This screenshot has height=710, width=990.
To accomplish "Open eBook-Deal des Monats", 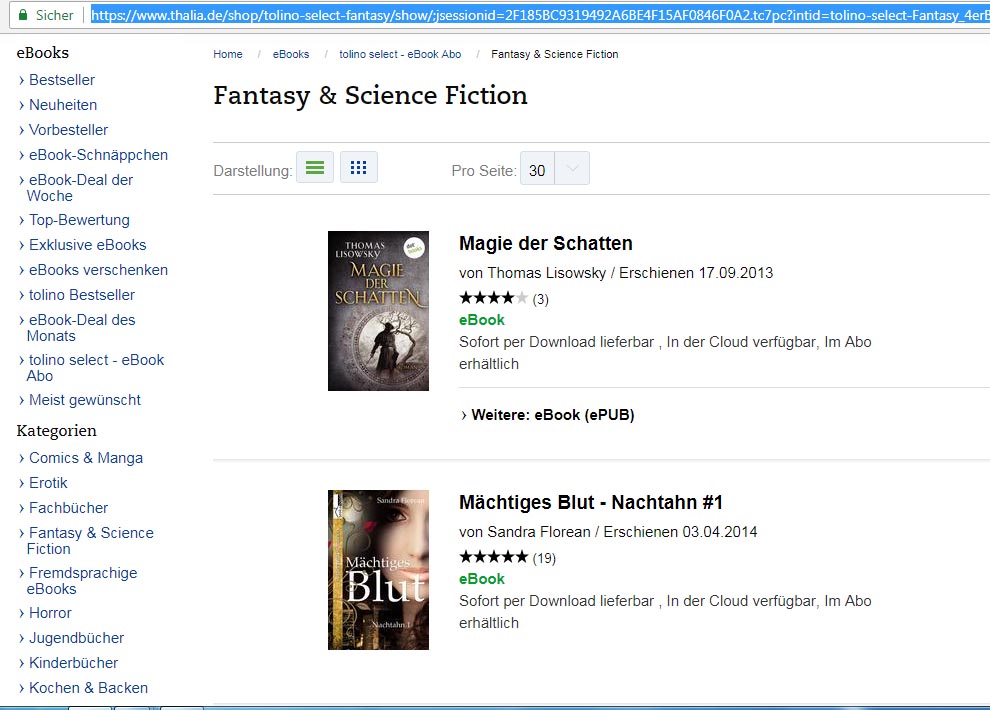I will click(81, 328).
